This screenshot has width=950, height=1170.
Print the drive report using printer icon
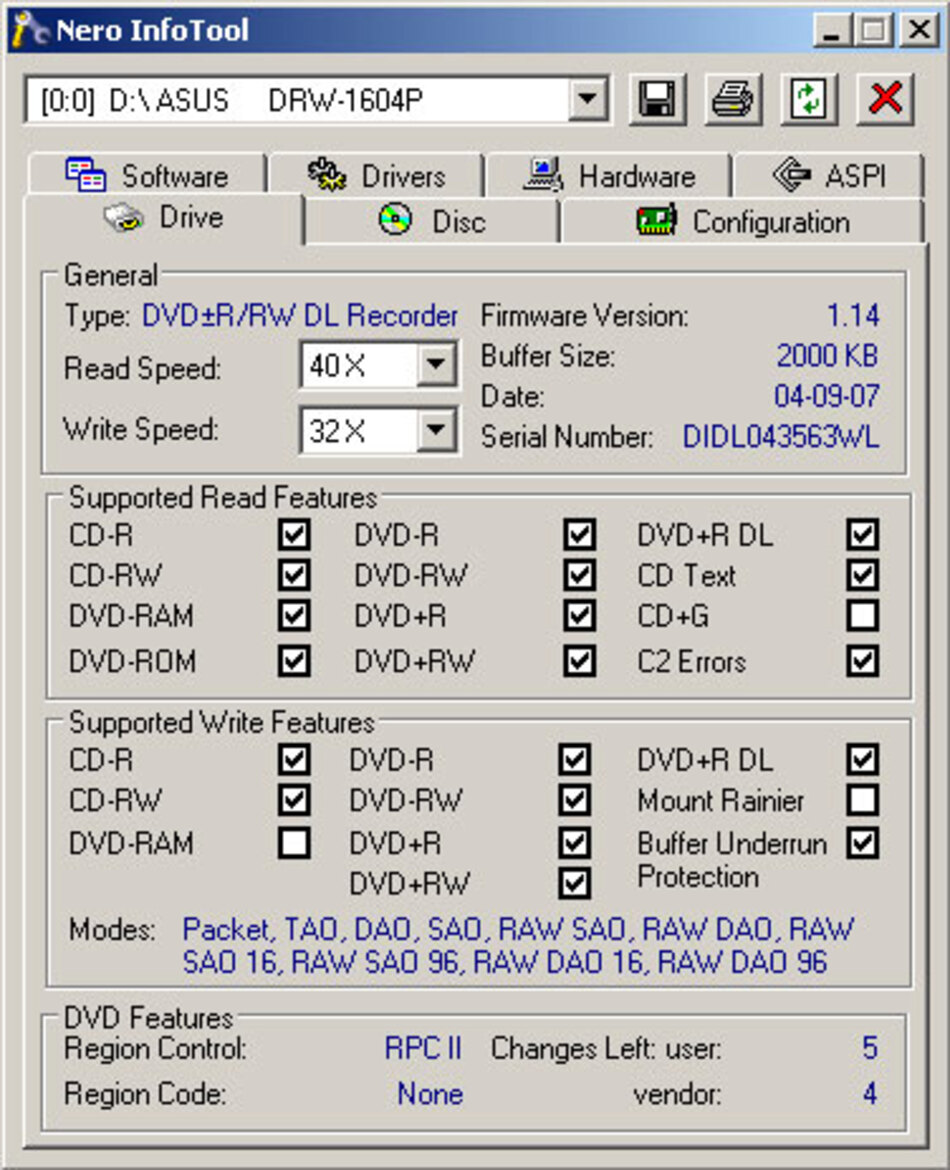tap(734, 98)
